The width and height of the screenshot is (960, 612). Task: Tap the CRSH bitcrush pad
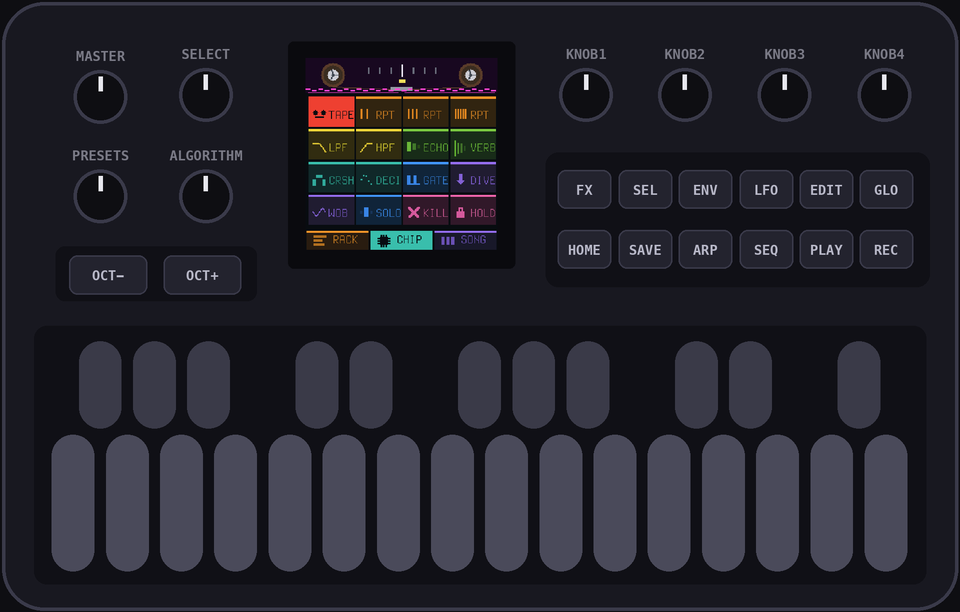[331, 178]
